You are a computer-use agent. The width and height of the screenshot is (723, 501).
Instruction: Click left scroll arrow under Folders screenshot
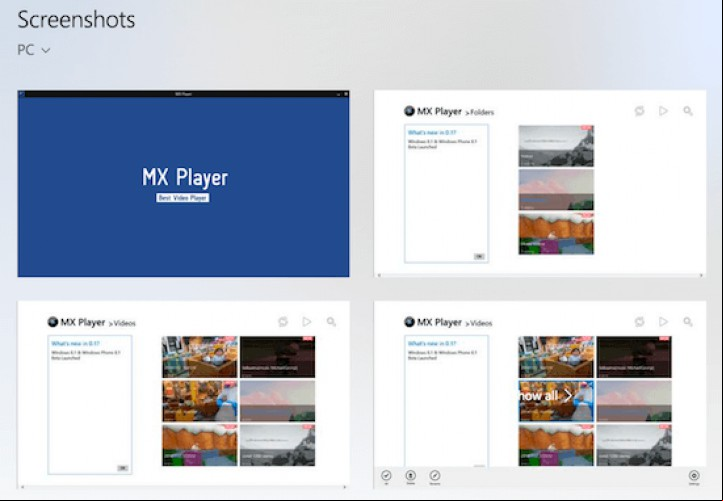[x=379, y=275]
